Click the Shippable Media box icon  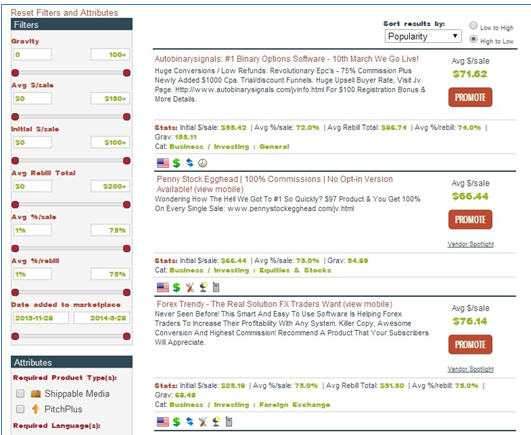pos(36,394)
